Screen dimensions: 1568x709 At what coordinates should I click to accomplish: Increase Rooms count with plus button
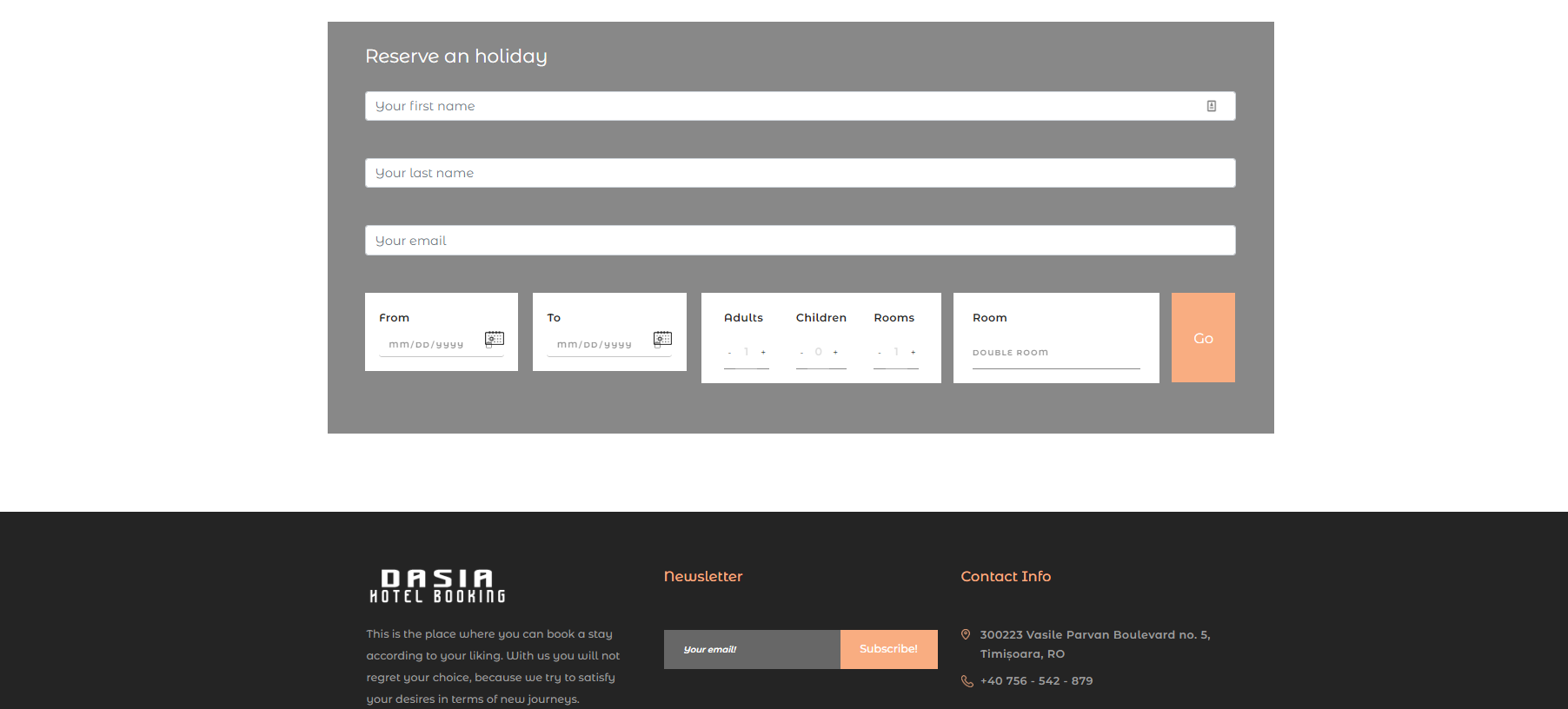point(913,352)
